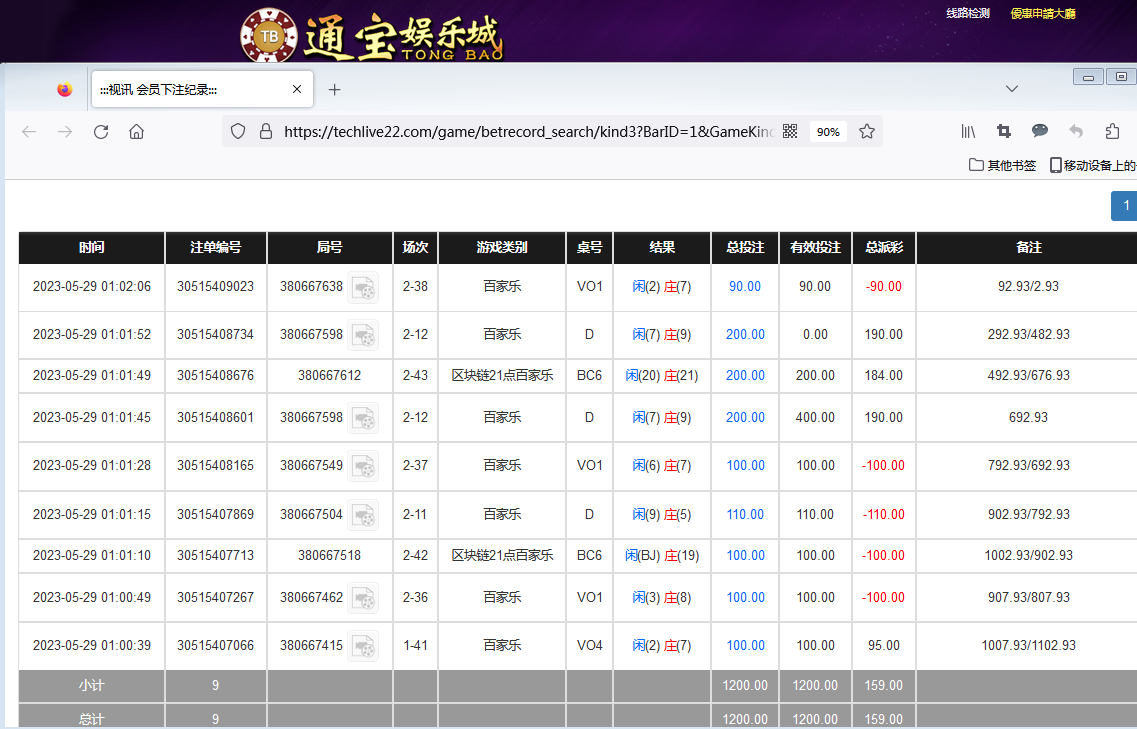1137x729 pixels.
Task: Change the 90% zoom level indicator
Action: pos(828,131)
